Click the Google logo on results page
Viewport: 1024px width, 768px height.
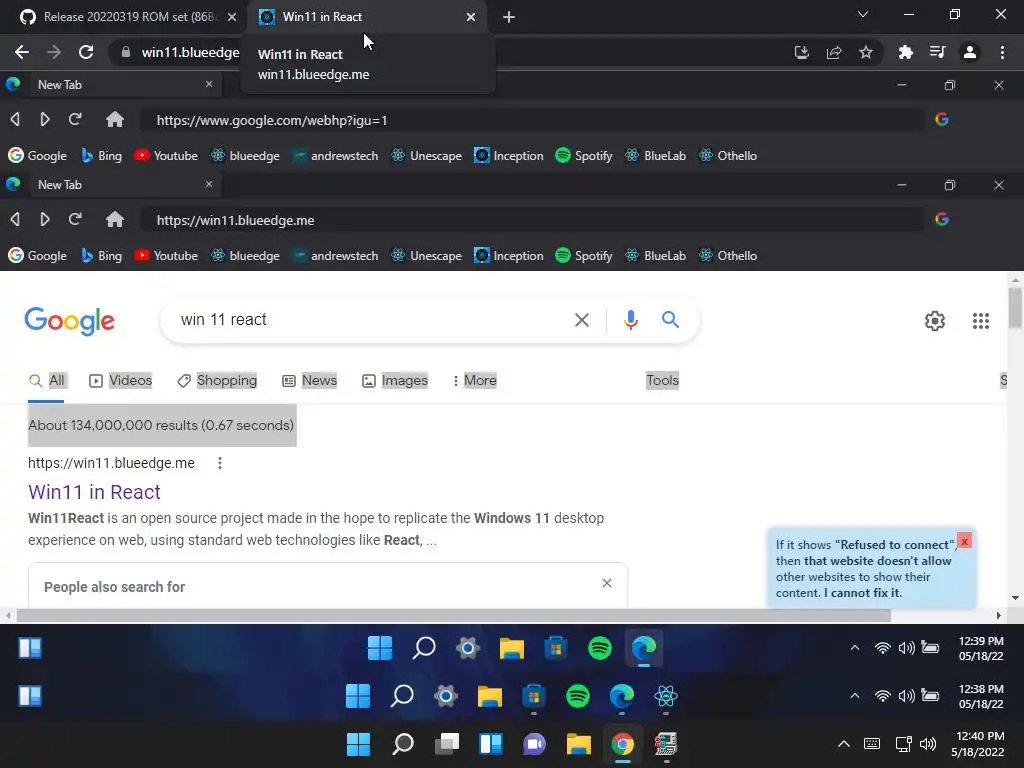(x=70, y=321)
